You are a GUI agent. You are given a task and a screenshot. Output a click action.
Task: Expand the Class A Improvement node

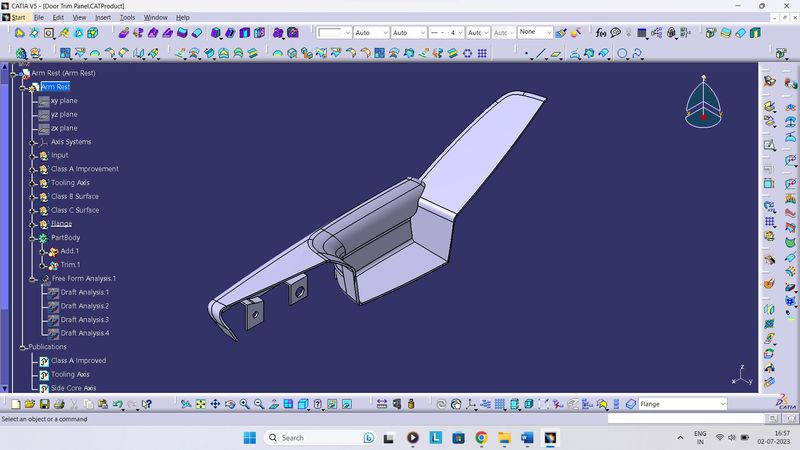[32, 169]
